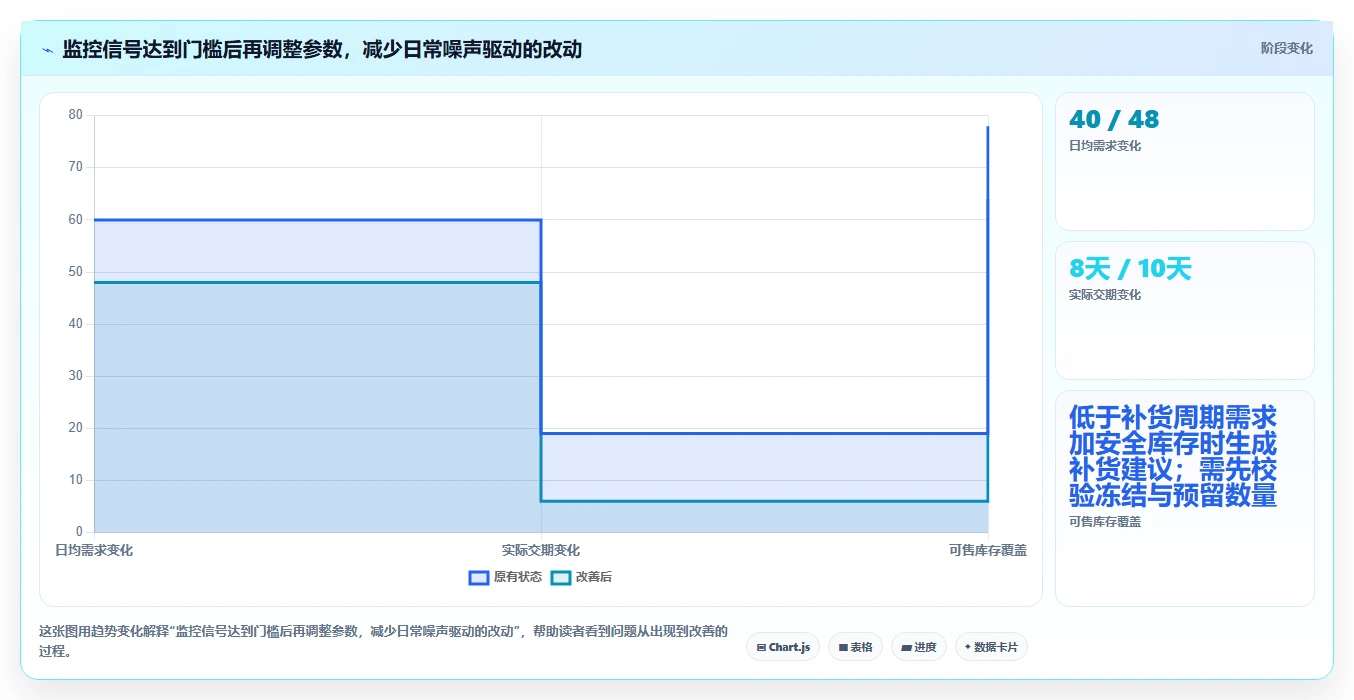
Task: Open the 8天 / 10天 stat card
Action: click(1184, 310)
